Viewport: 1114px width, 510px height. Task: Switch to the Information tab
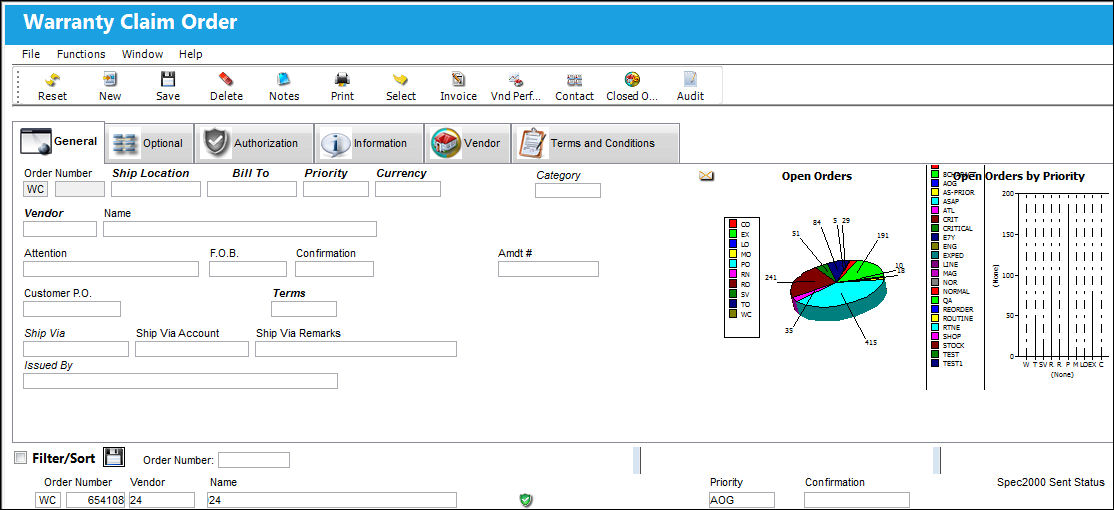[369, 143]
